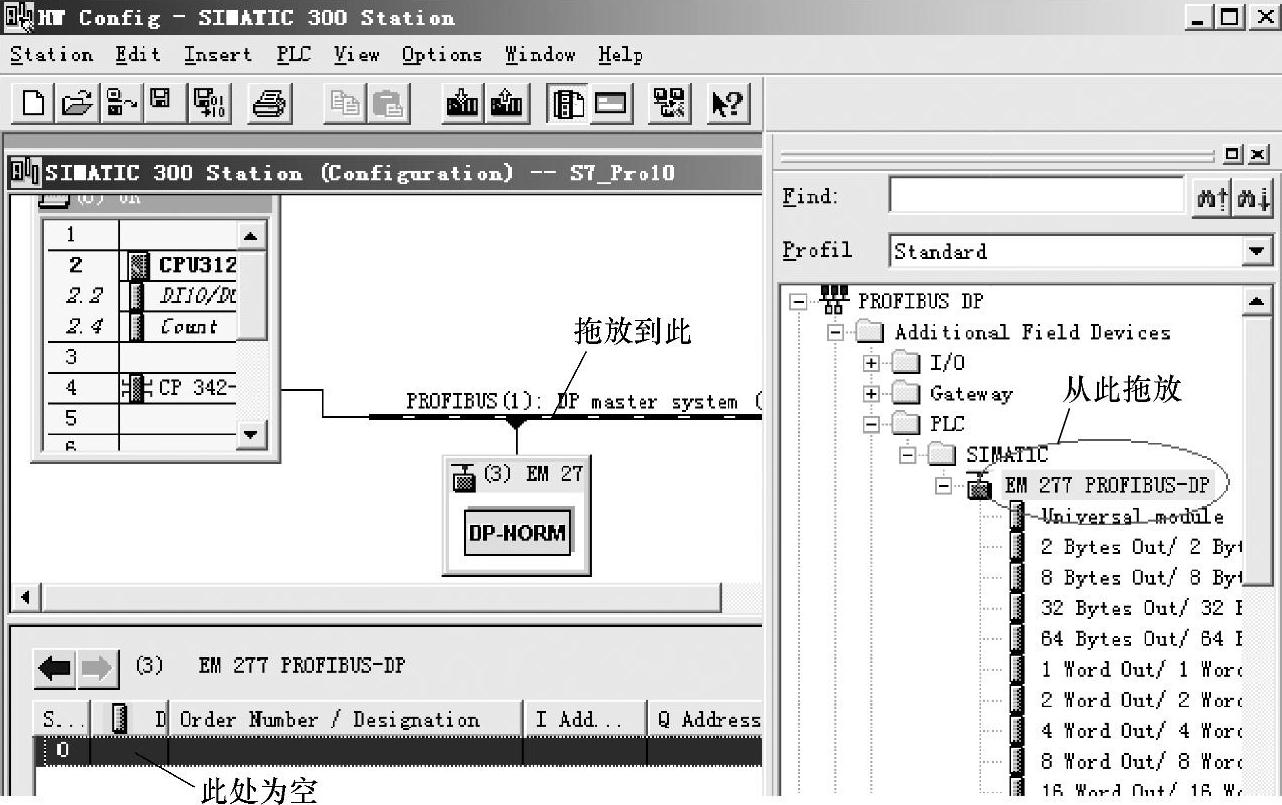1282x805 pixels.
Task: Print the hardware configuration
Action: tap(270, 103)
